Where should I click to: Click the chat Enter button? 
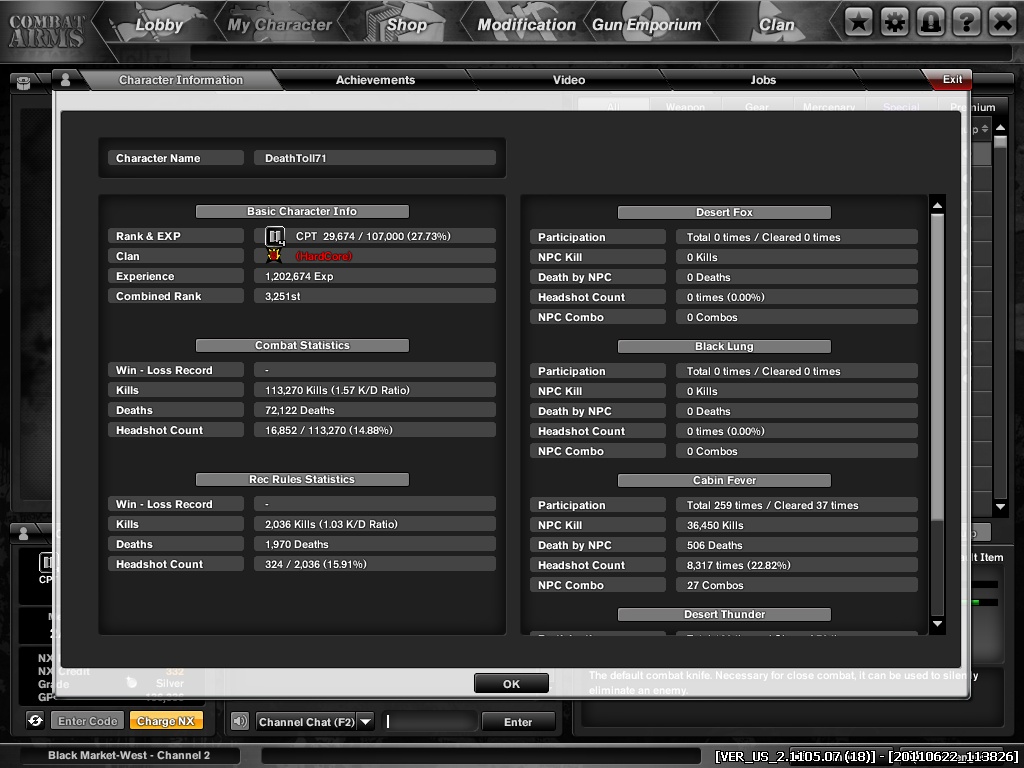pos(518,722)
